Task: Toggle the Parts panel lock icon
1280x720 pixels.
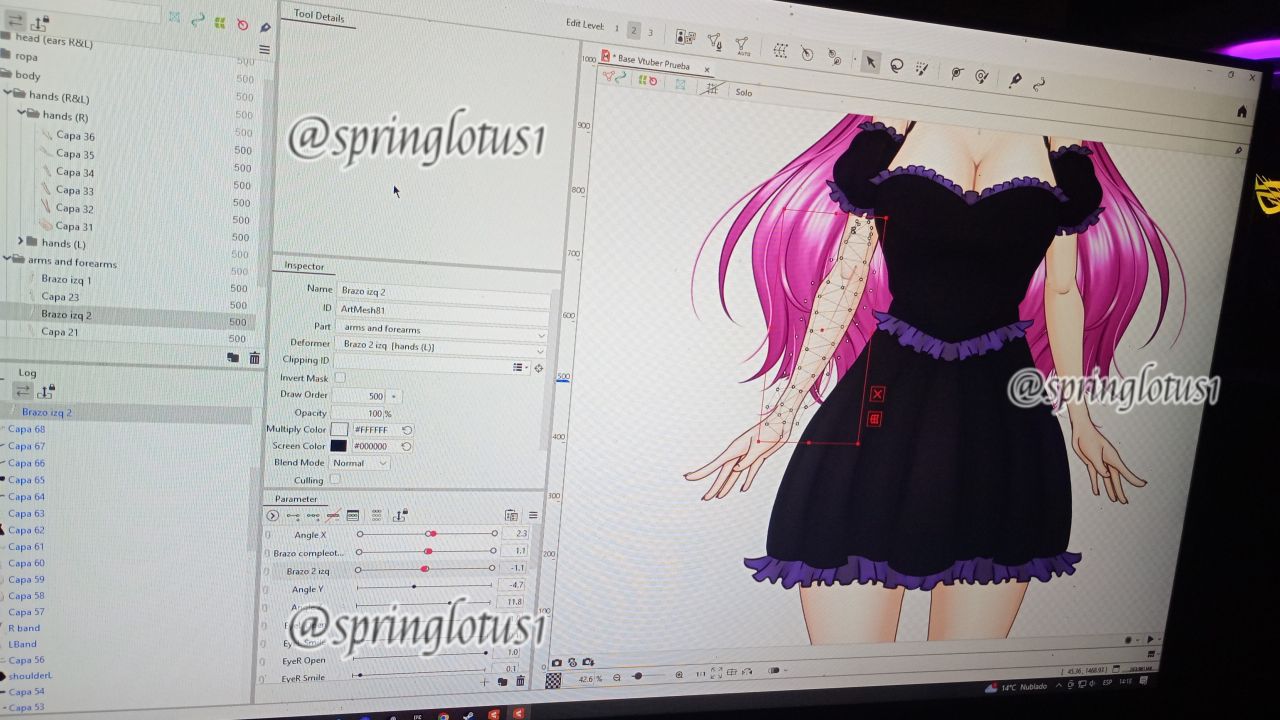Action: (39, 22)
